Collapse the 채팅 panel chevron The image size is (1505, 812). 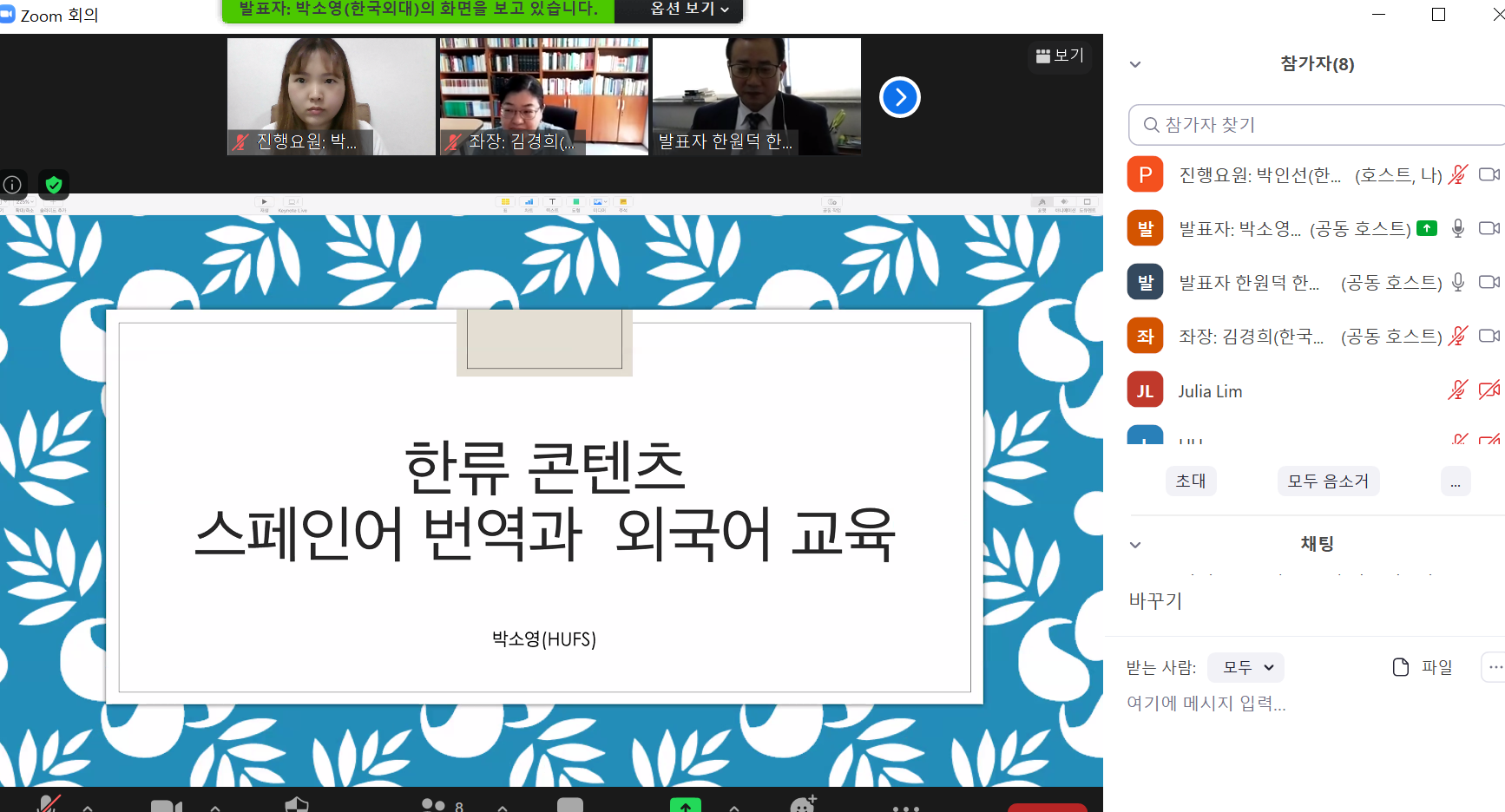pyautogui.click(x=1135, y=545)
